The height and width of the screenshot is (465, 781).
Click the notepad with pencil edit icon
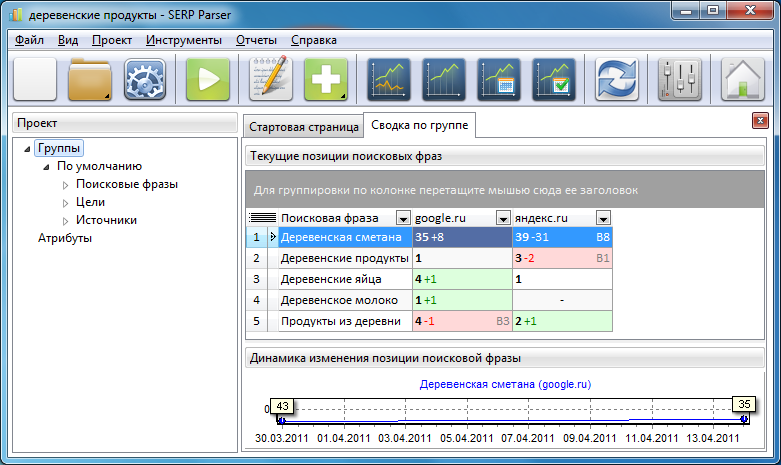point(270,79)
